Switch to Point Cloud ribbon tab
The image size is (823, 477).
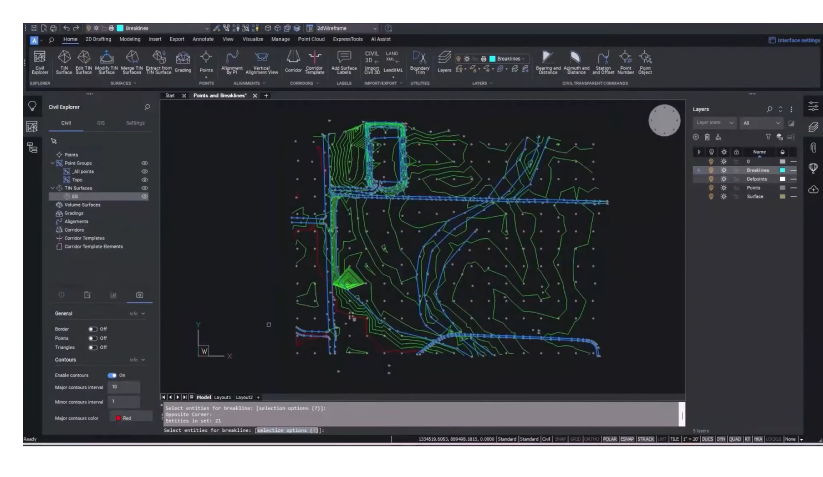coord(311,39)
